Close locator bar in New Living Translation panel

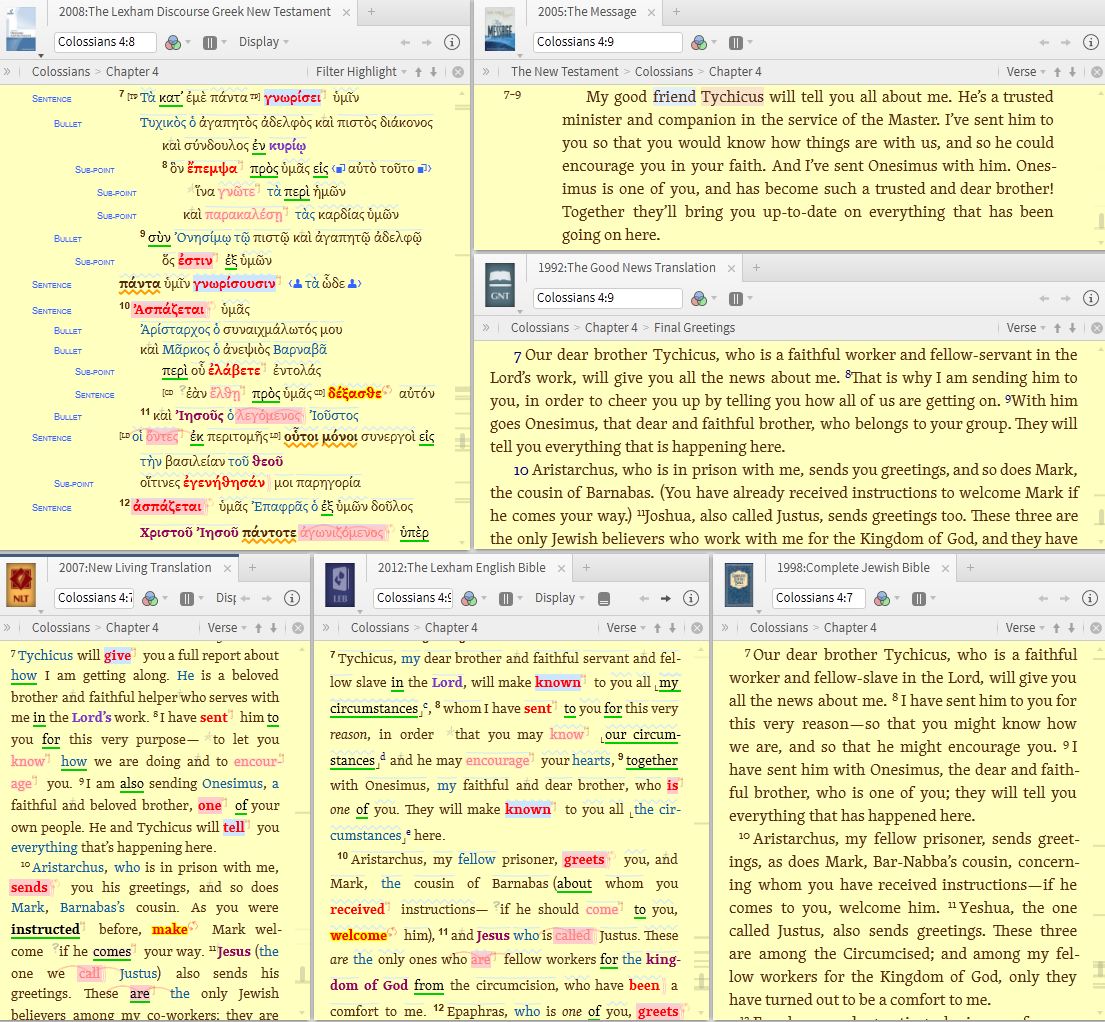[x=298, y=627]
